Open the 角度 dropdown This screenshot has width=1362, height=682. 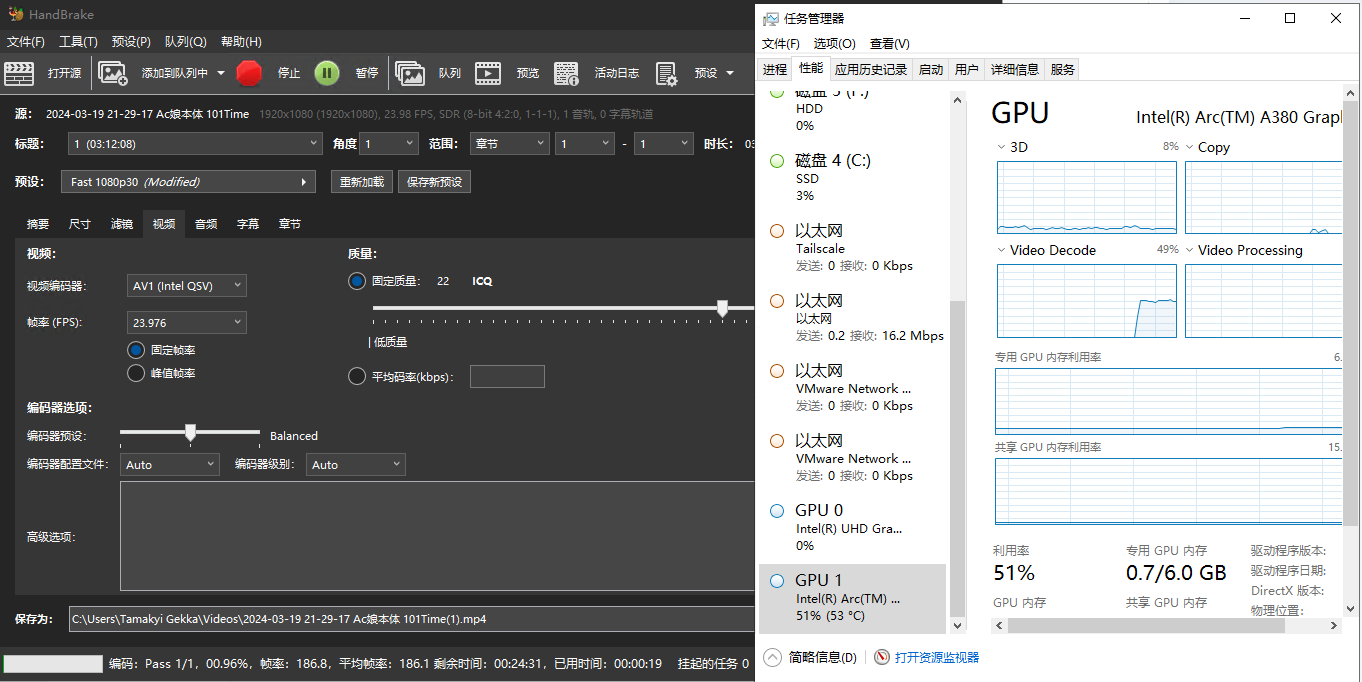[x=389, y=144]
